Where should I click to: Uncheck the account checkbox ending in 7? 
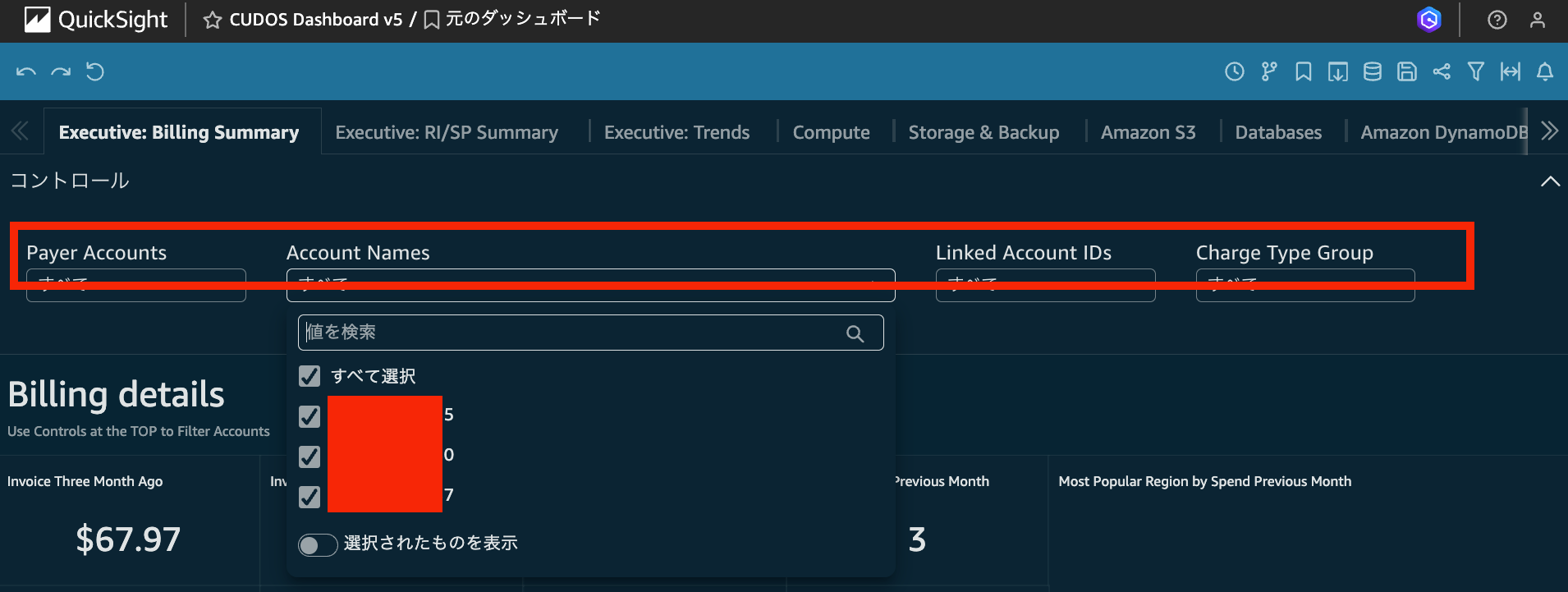(309, 497)
